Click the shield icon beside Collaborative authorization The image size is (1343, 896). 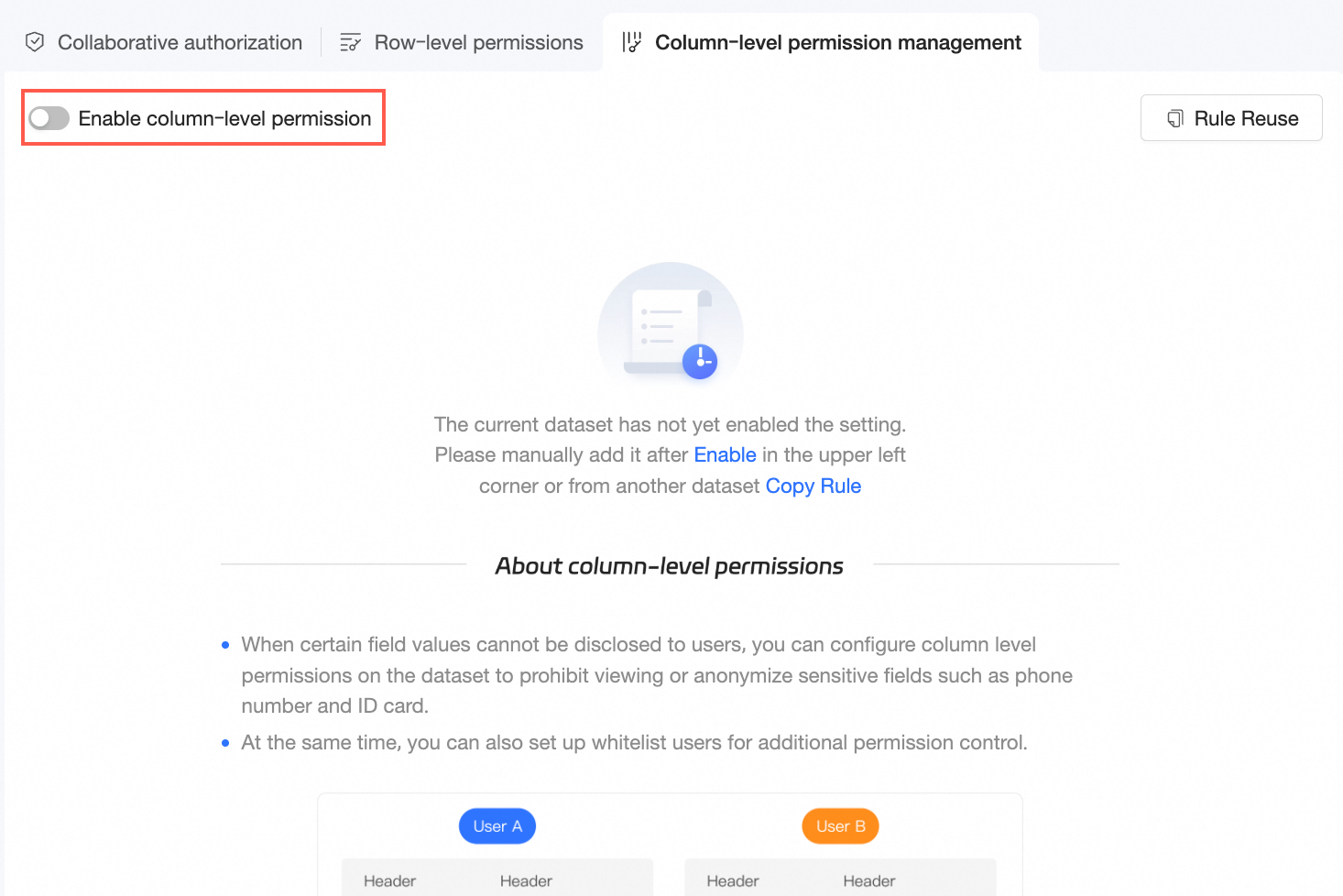point(35,42)
